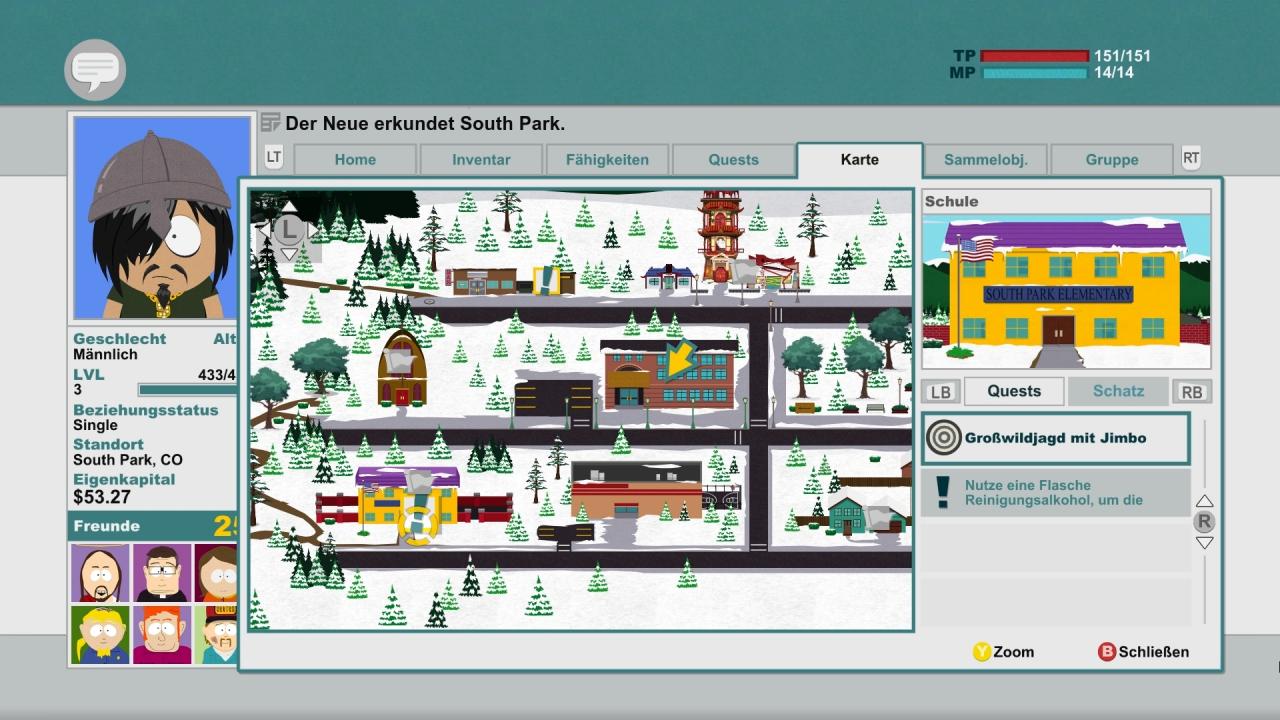Click the LVL experience progress bar
Image resolution: width=1280 pixels, height=720 pixels.
click(188, 390)
